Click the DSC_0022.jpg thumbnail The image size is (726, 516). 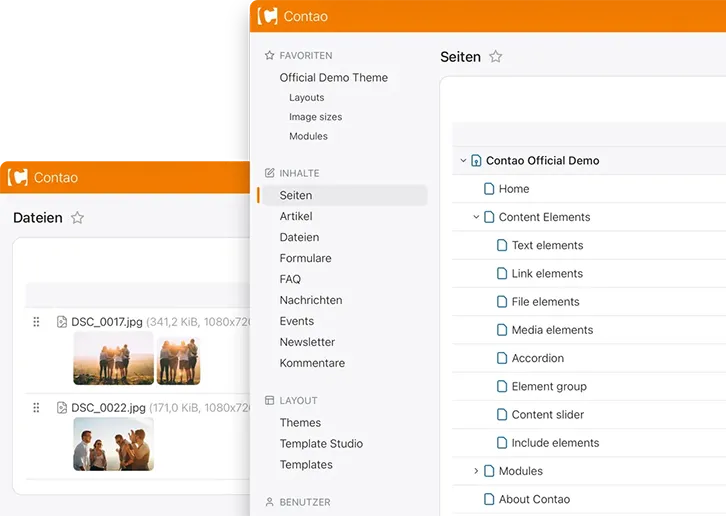click(113, 444)
